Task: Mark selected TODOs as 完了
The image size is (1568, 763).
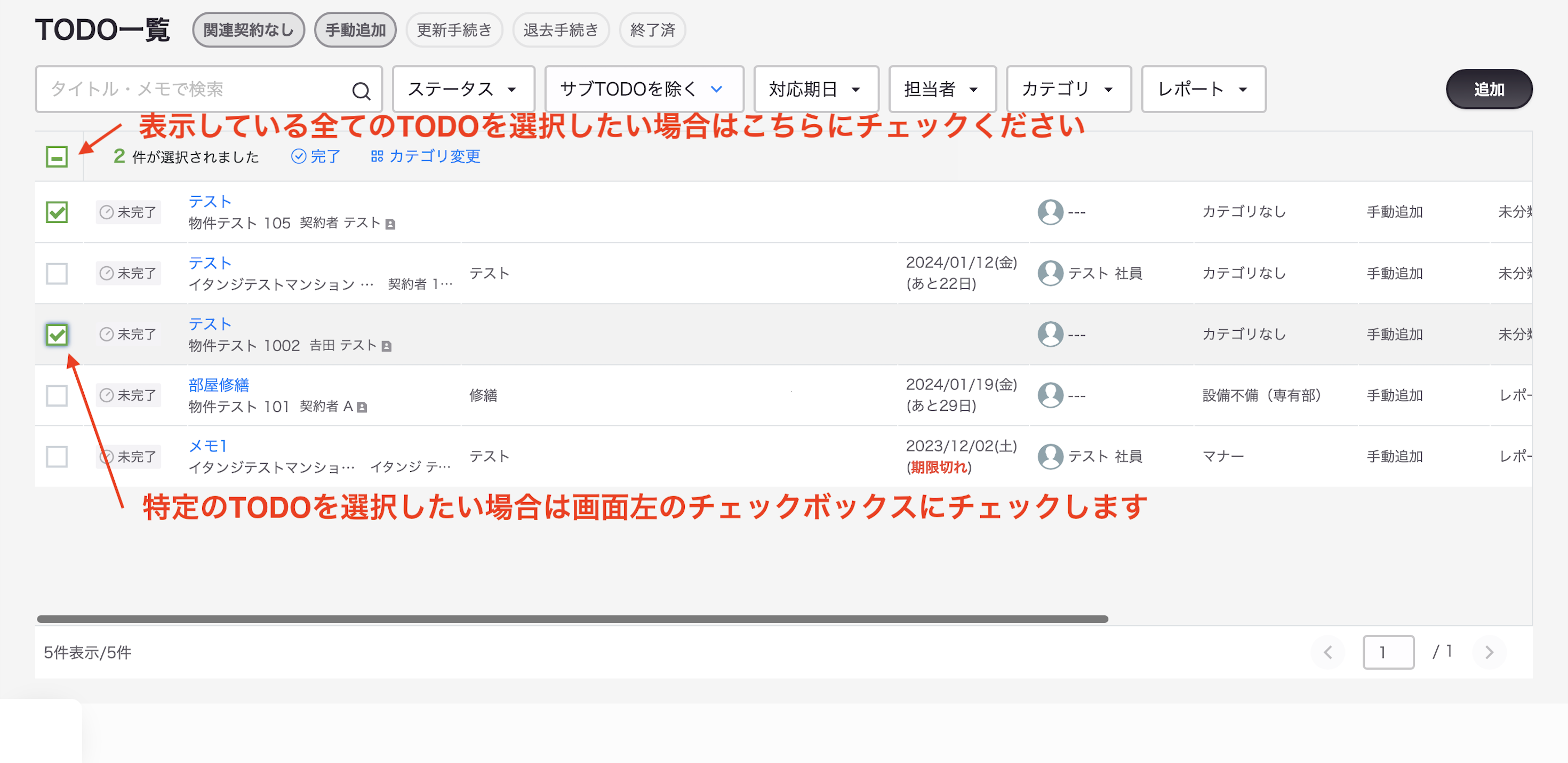Action: pyautogui.click(x=316, y=156)
